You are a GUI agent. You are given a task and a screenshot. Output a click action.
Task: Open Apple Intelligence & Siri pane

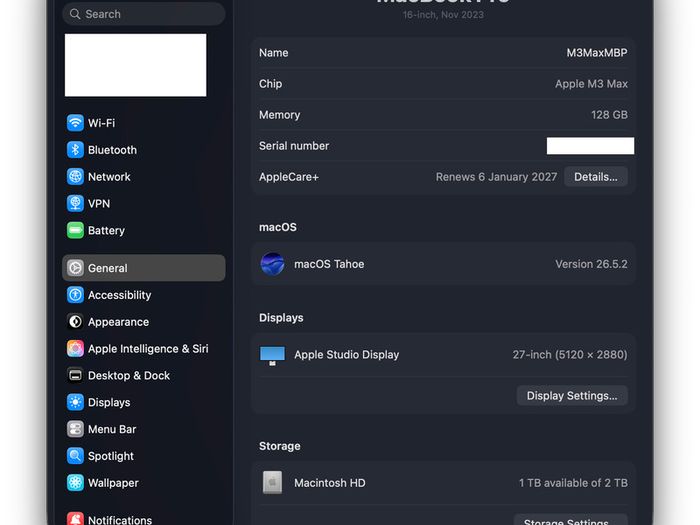[x=144, y=348]
